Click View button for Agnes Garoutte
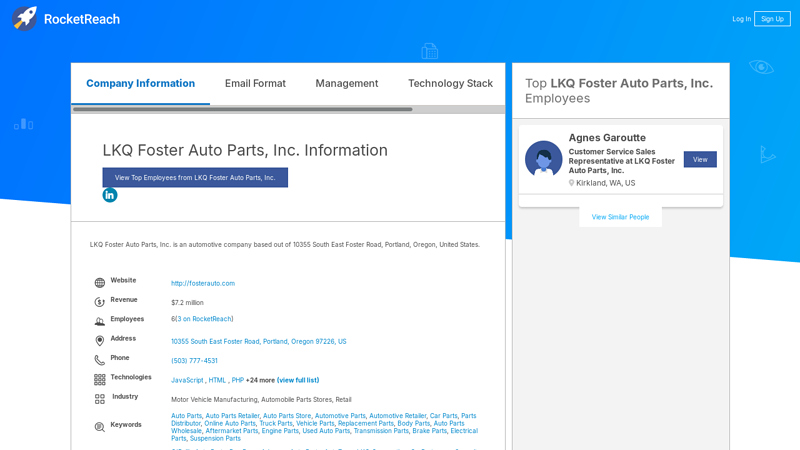The height and width of the screenshot is (450, 800). pyautogui.click(x=700, y=160)
